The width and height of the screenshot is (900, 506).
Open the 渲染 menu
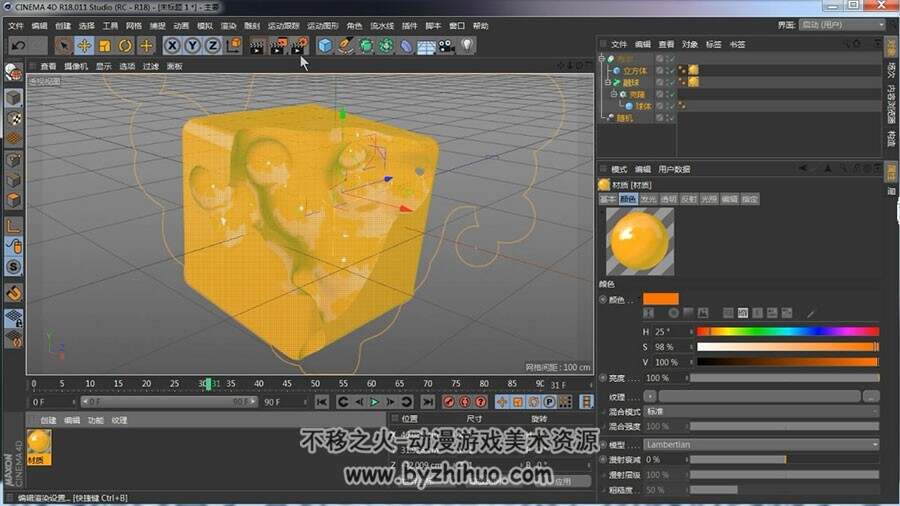(228, 26)
